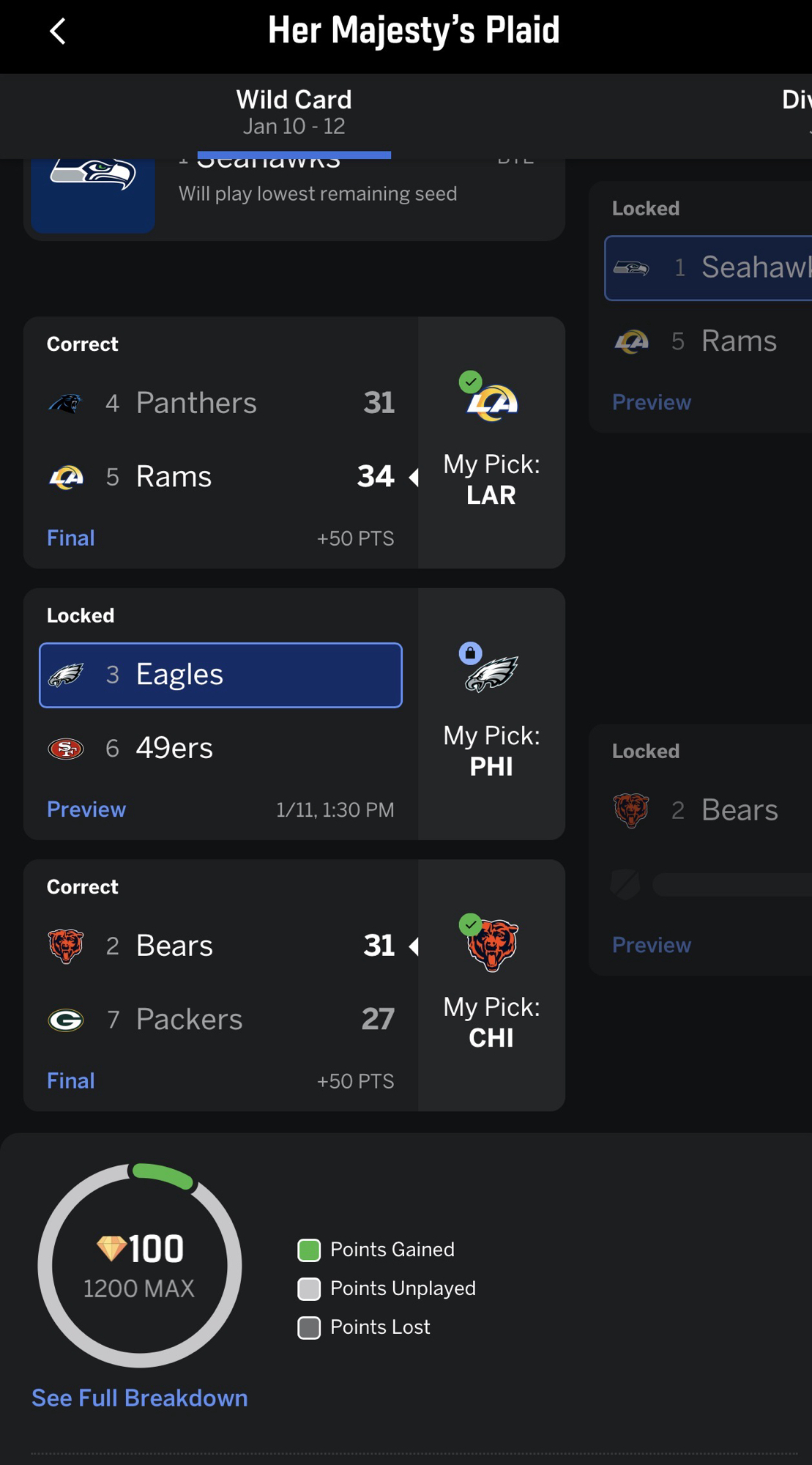Image resolution: width=812 pixels, height=1465 pixels.
Task: Select the 49ers row in the locked matchup
Action: pyautogui.click(x=220, y=749)
